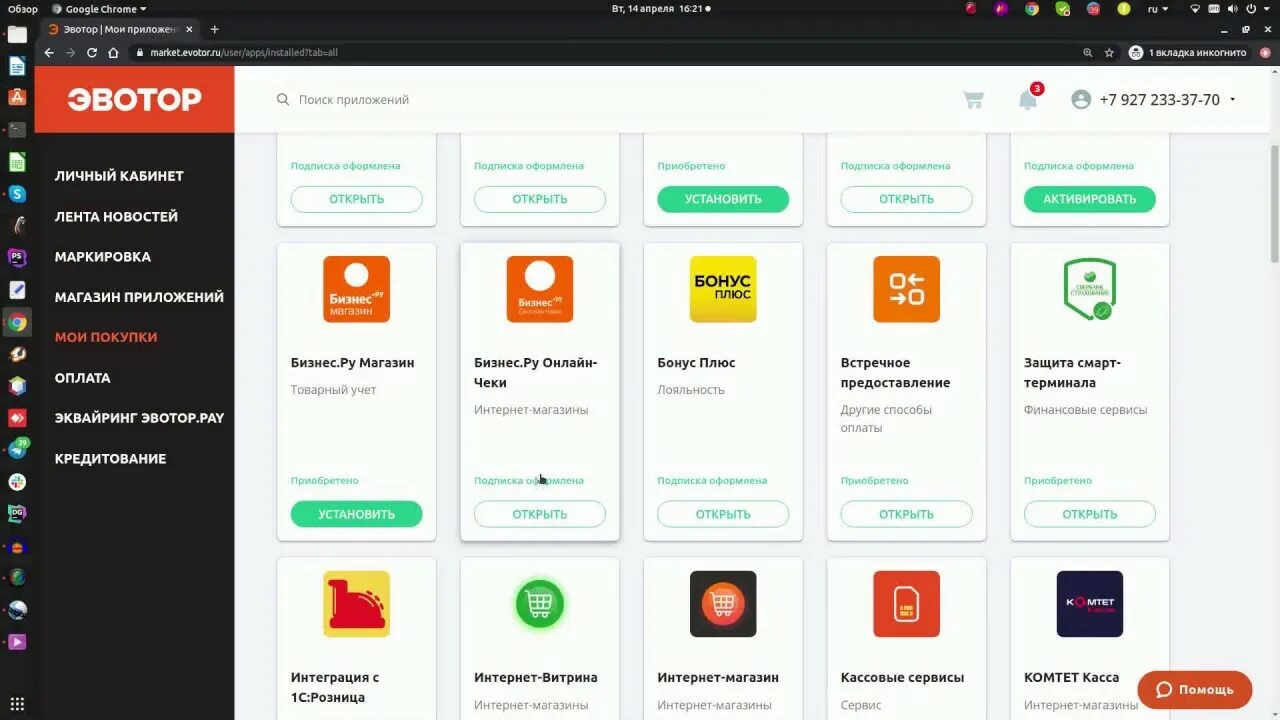Image resolution: width=1280 pixels, height=720 pixels.
Task: Go back in Chrome
Action: (x=49, y=52)
